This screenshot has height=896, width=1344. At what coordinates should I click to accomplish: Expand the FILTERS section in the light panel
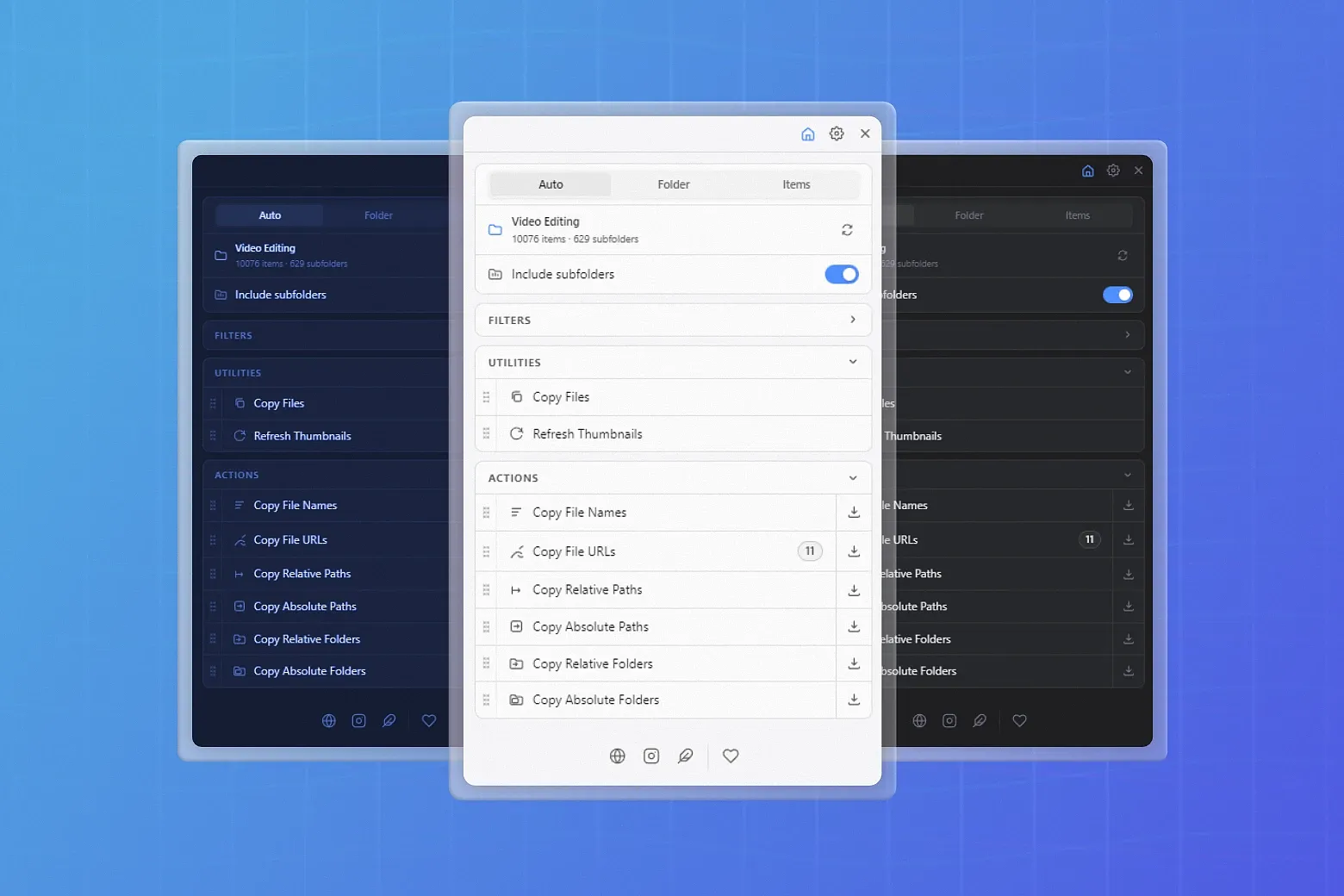pyautogui.click(x=852, y=320)
